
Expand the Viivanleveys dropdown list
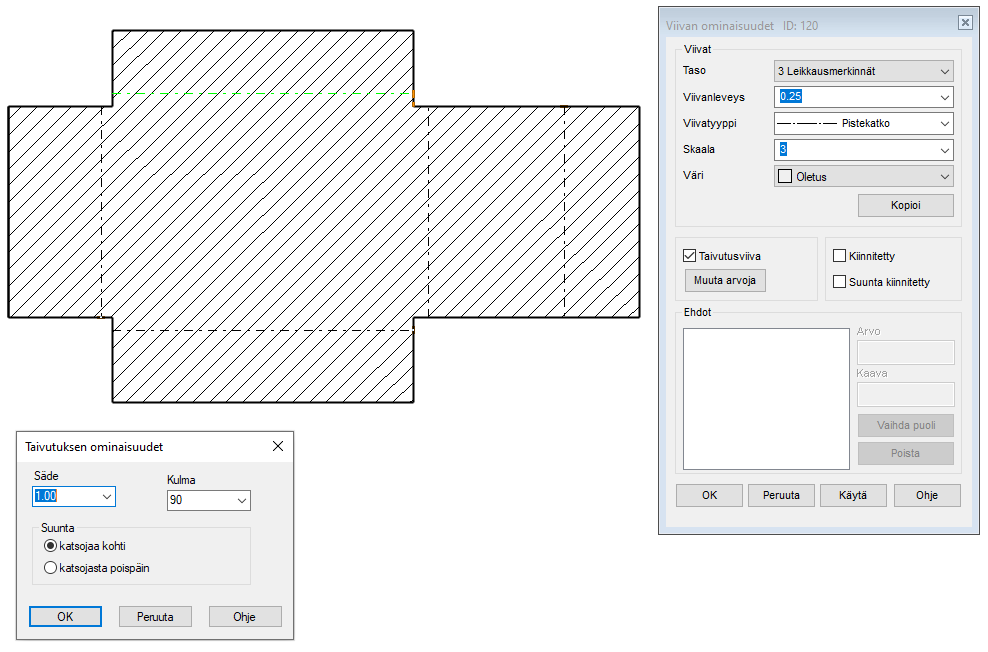pyautogui.click(x=944, y=97)
